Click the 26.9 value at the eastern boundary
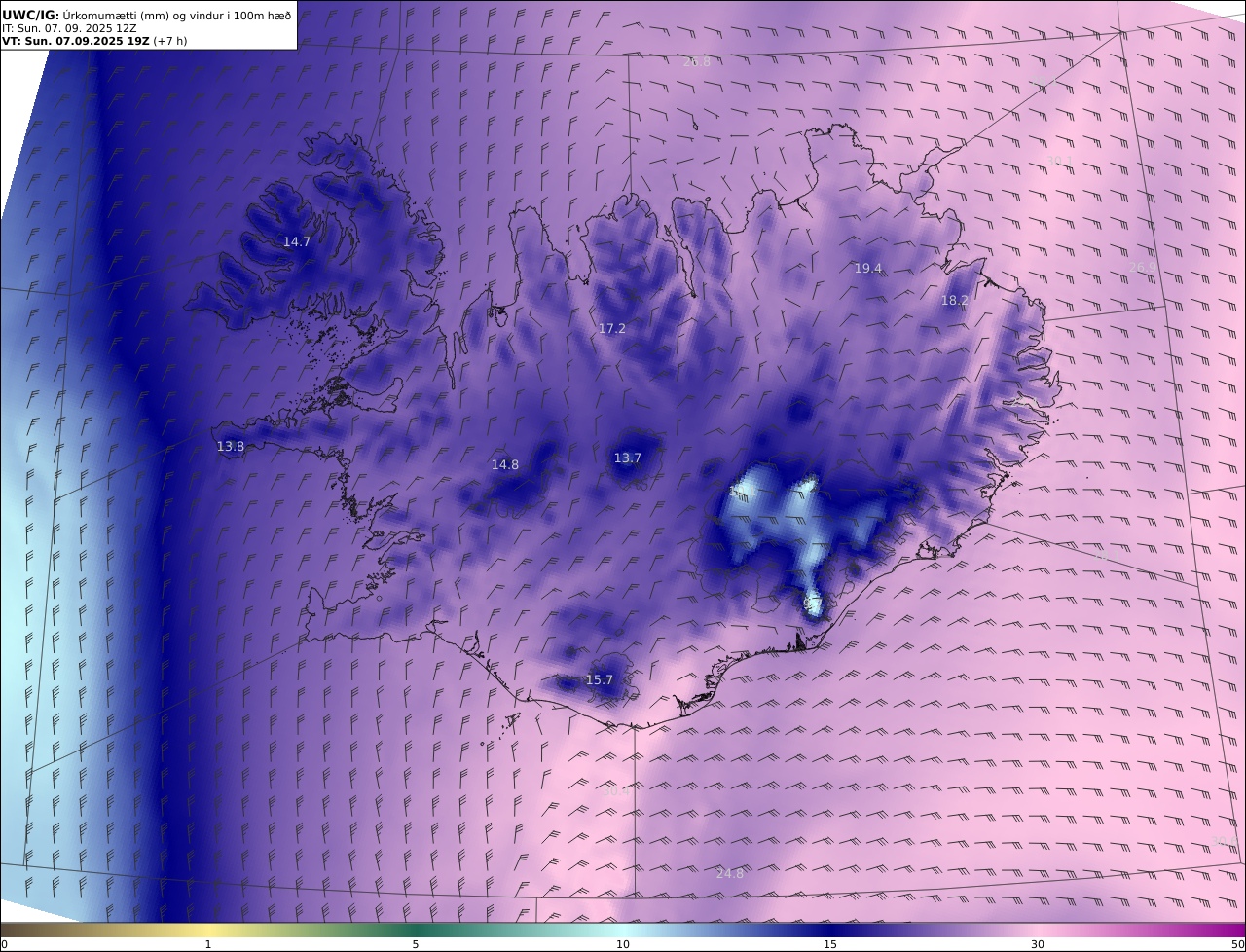This screenshot has width=1246, height=952. (x=1143, y=267)
